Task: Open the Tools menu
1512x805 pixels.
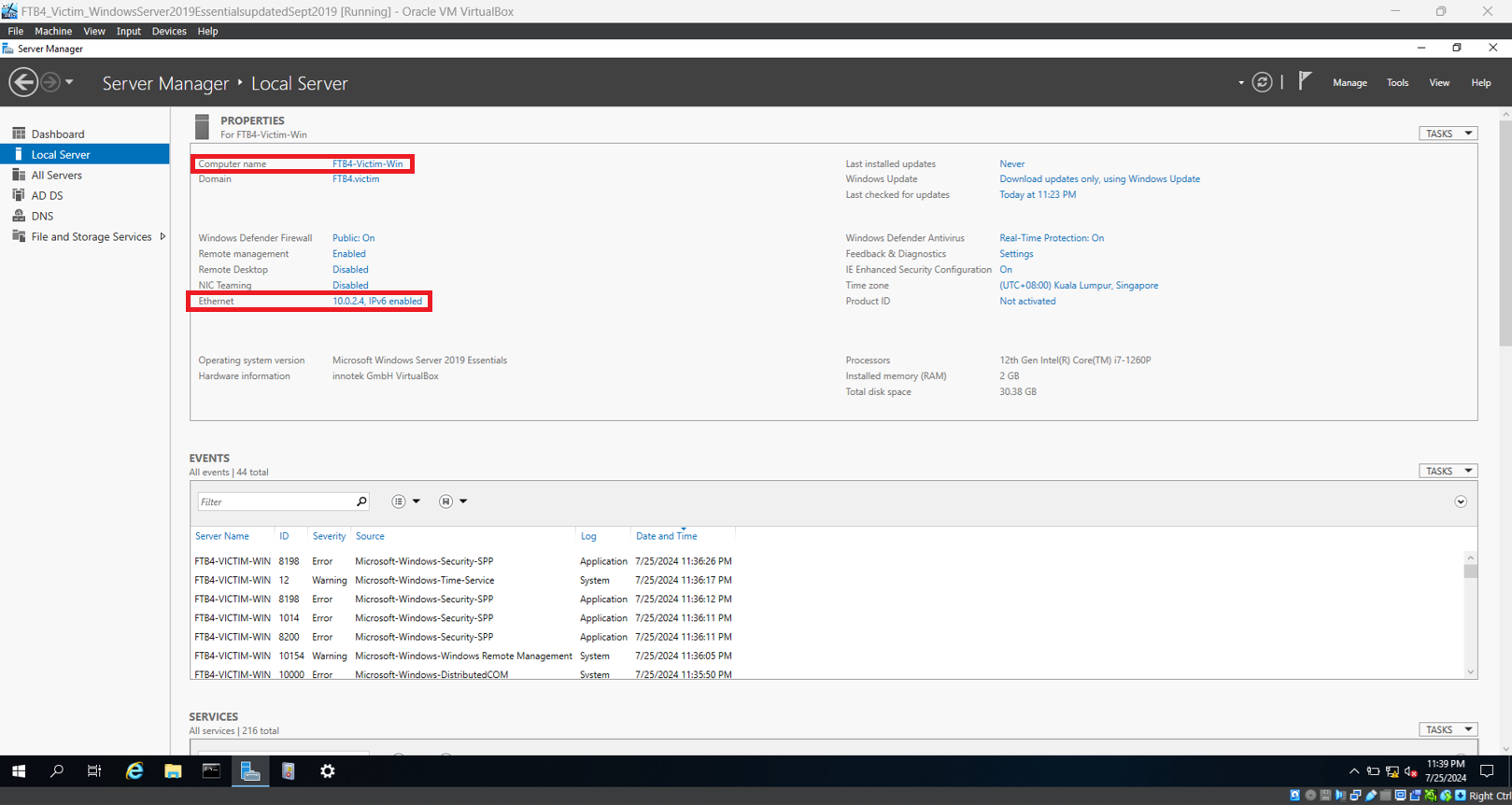Action: [x=1397, y=82]
